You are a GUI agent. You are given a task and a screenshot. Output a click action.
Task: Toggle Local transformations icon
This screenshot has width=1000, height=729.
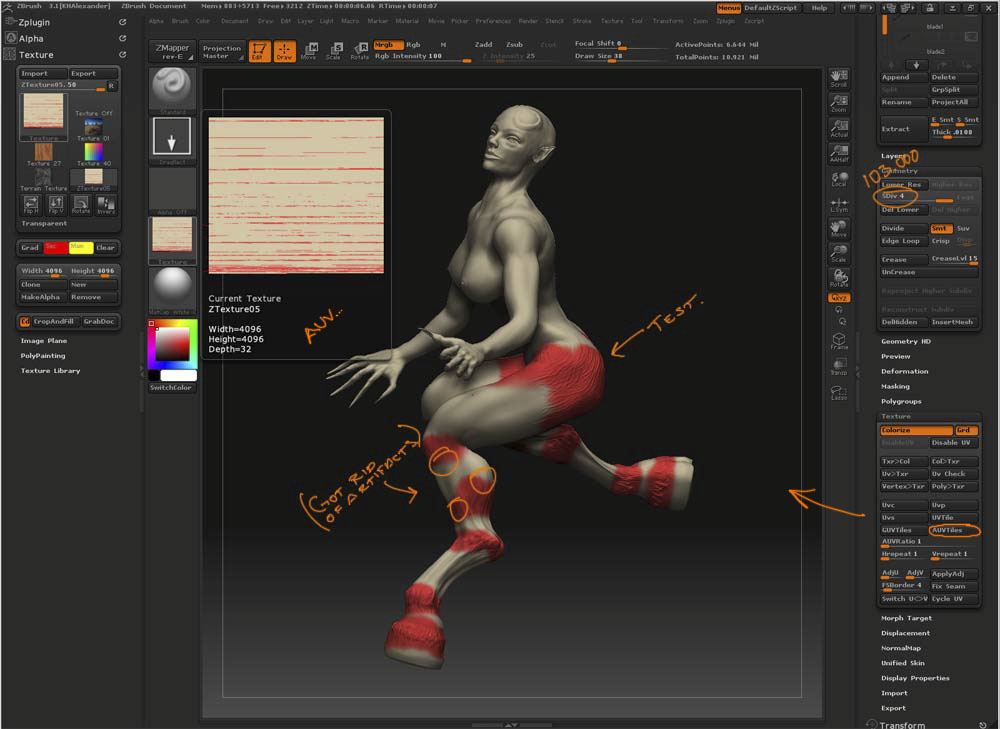(x=839, y=179)
